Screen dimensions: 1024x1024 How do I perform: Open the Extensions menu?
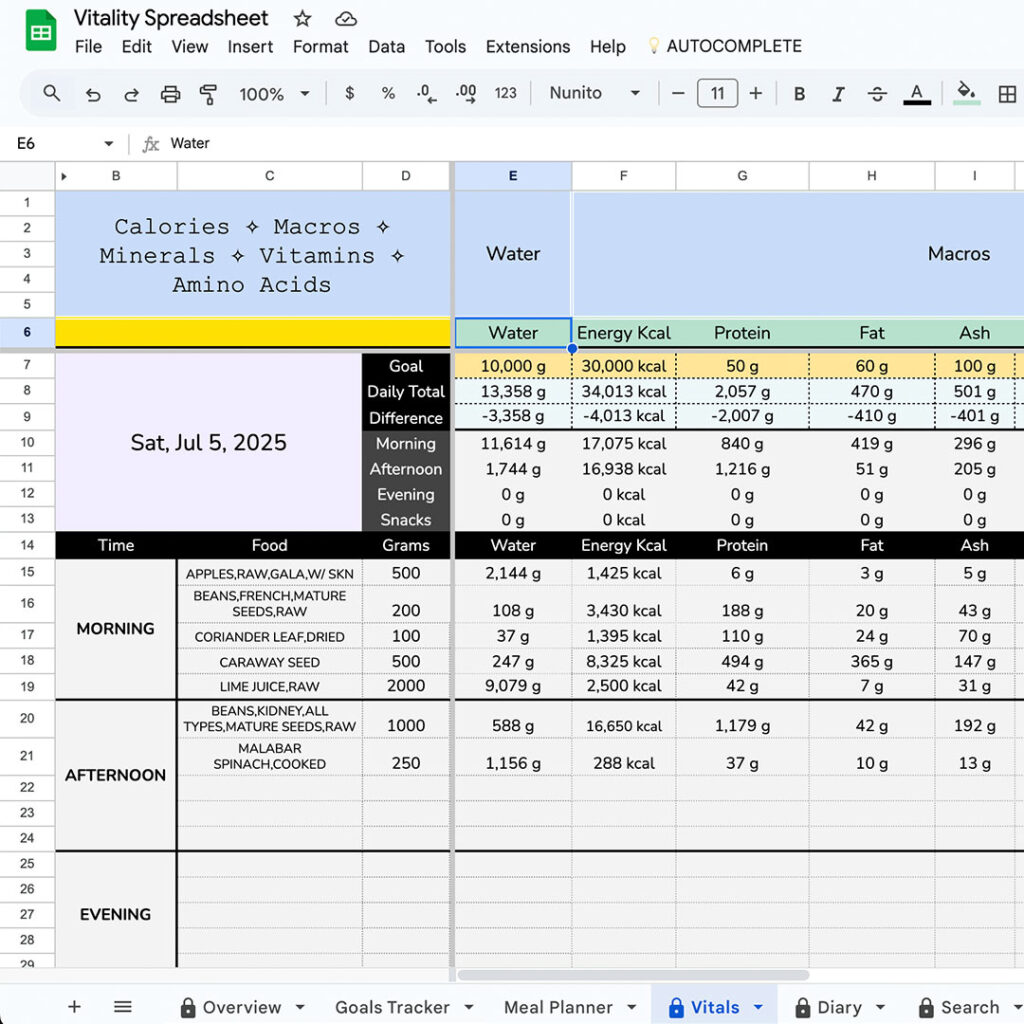coord(528,46)
